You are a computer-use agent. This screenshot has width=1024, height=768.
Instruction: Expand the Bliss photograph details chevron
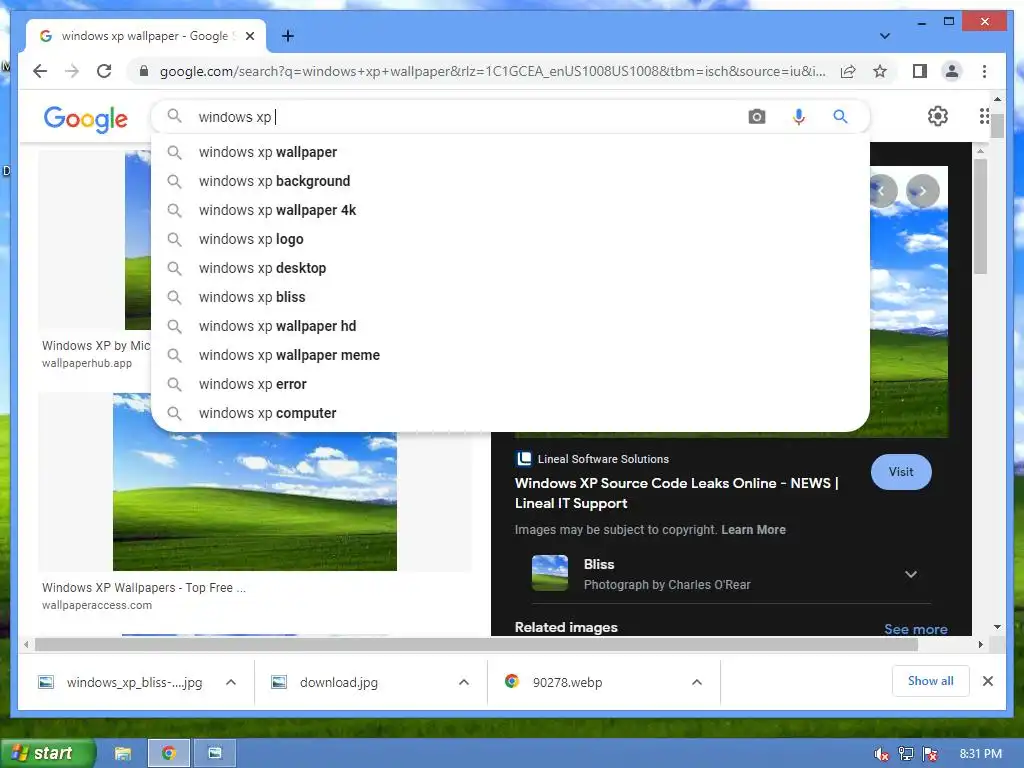[911, 574]
